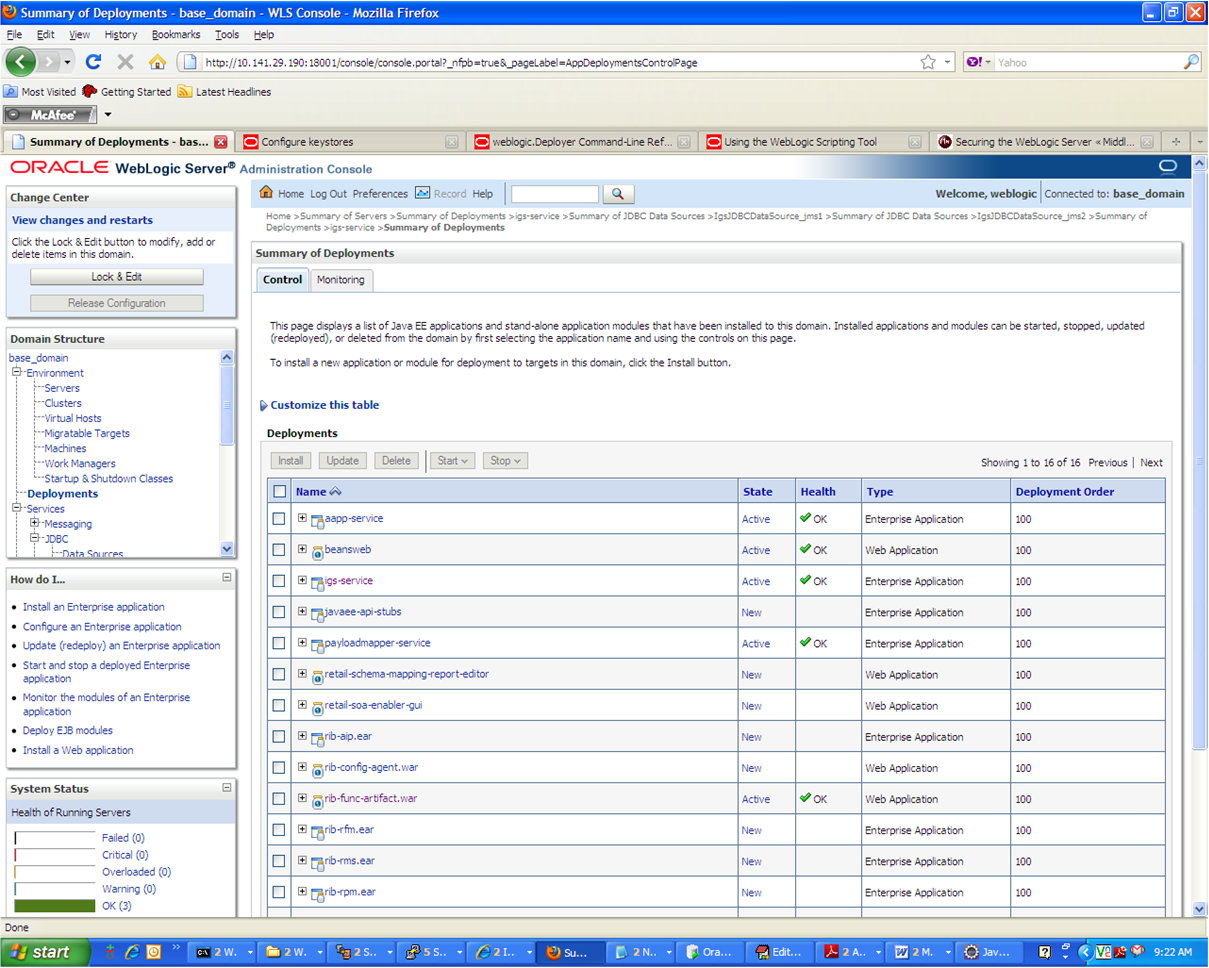Switch to the Monitoring tab
Screen dimensions: 1209x968
(340, 280)
